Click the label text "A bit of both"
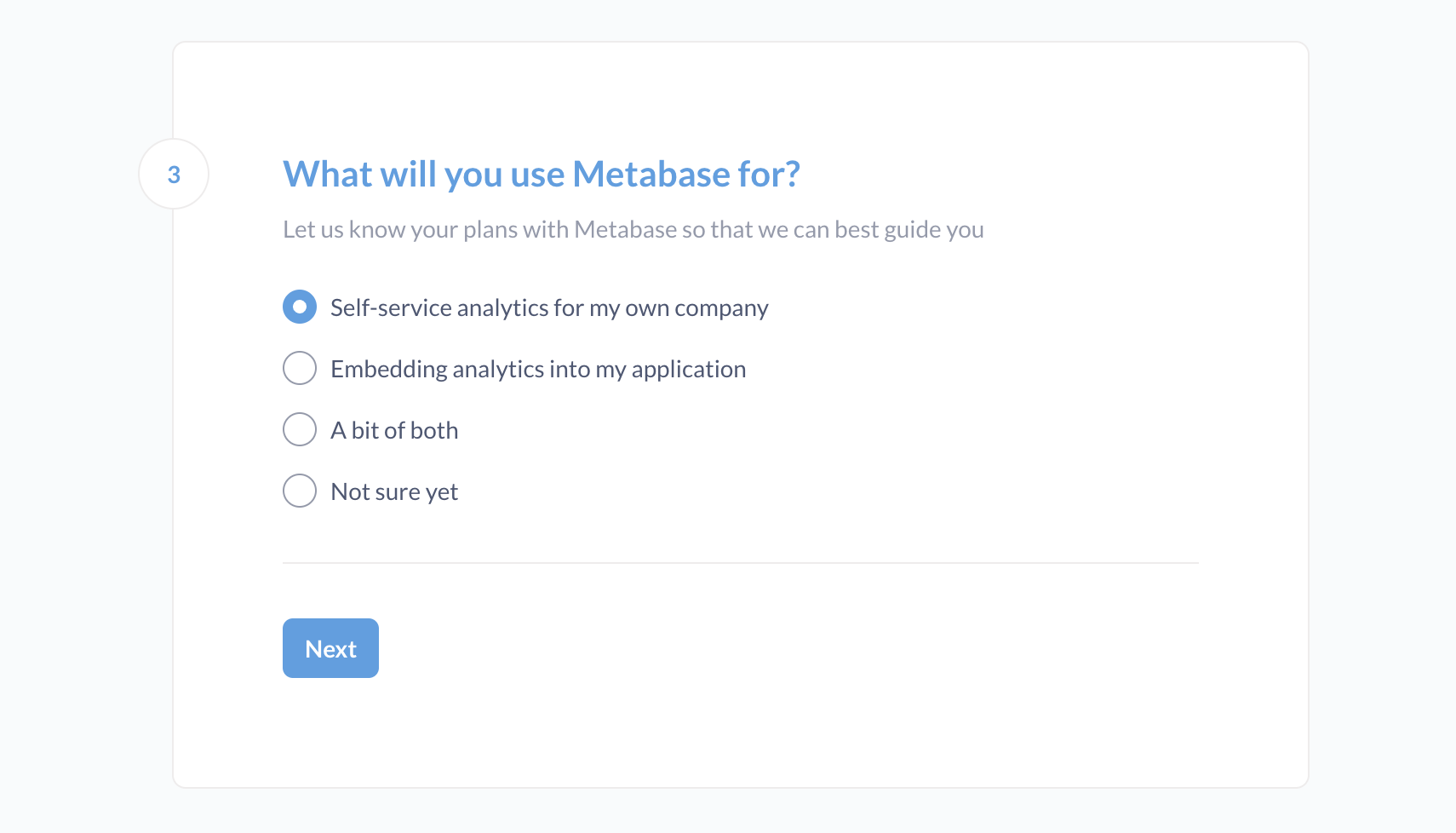 pyautogui.click(x=393, y=430)
